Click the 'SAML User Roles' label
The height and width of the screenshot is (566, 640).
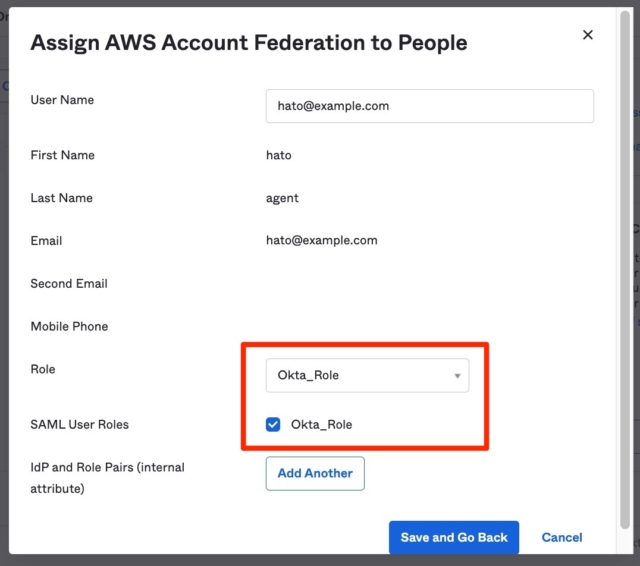pos(80,424)
